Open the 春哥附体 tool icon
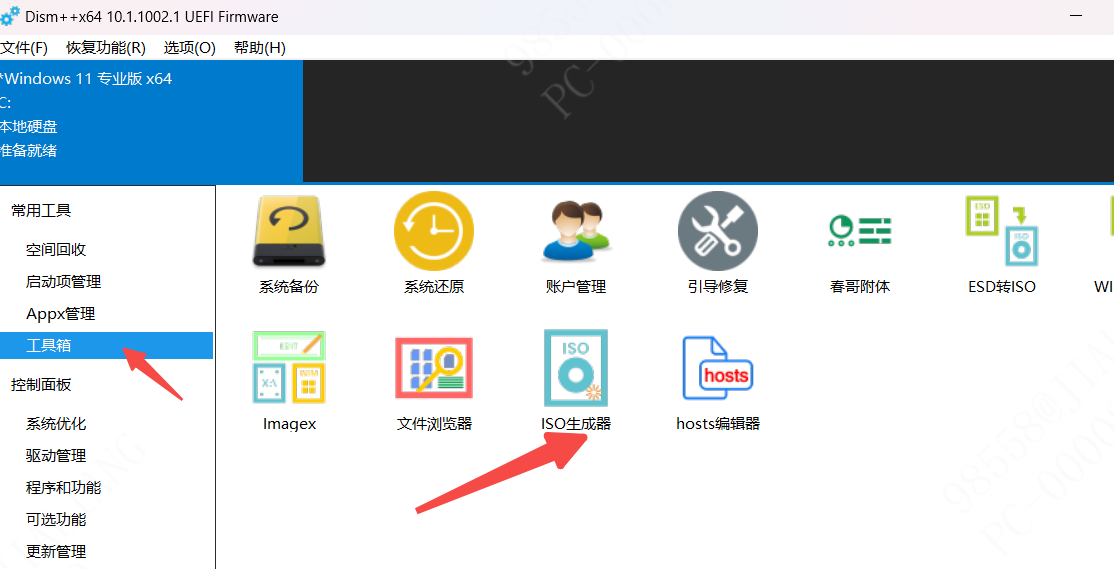This screenshot has height=569, width=1114. point(860,231)
